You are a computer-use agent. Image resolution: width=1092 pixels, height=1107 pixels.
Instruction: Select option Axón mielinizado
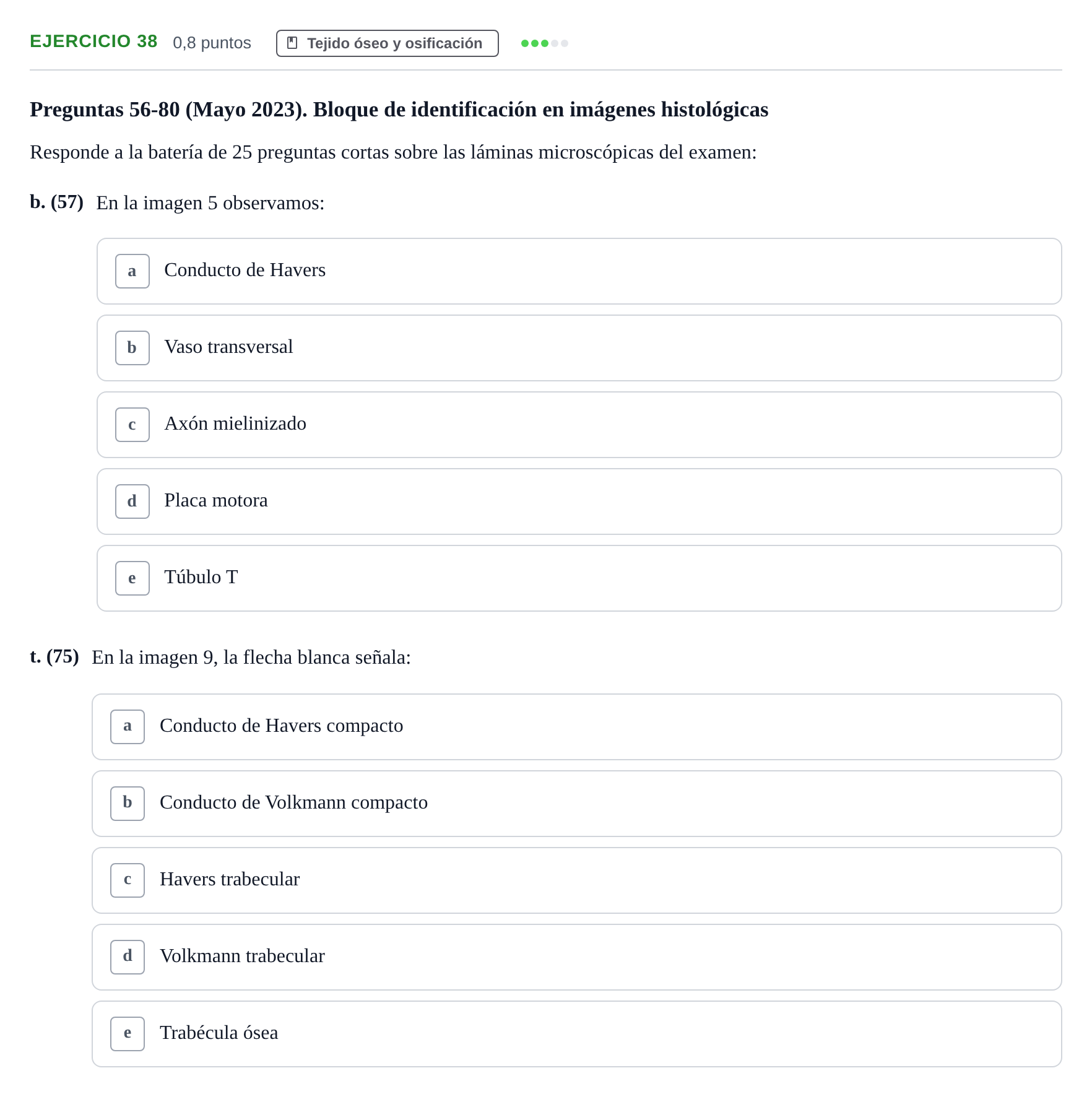coord(579,425)
